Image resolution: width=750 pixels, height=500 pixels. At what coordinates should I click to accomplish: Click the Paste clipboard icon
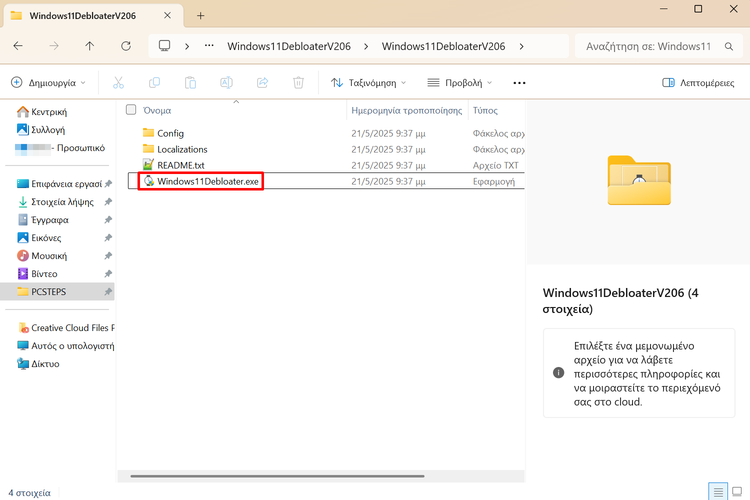190,83
